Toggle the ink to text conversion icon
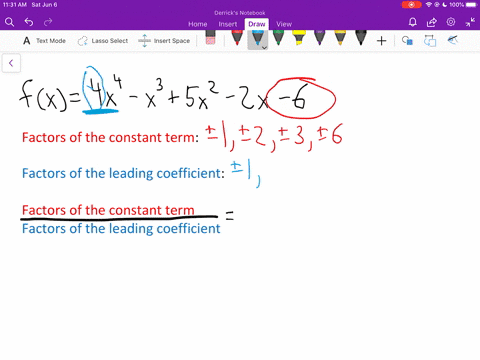This screenshot has width=480, height=360. click(430, 41)
